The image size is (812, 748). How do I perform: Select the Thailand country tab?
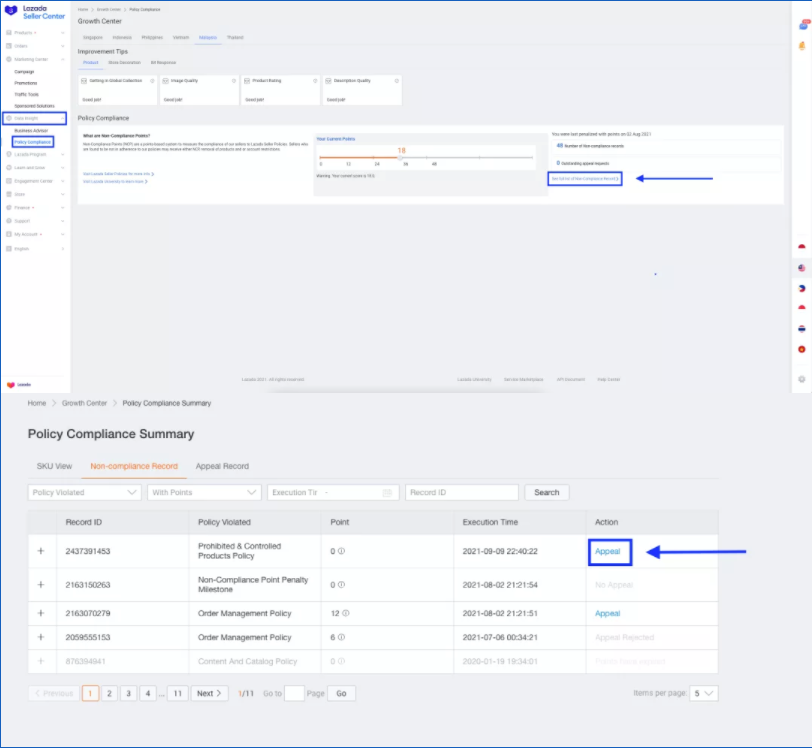pyautogui.click(x=235, y=37)
